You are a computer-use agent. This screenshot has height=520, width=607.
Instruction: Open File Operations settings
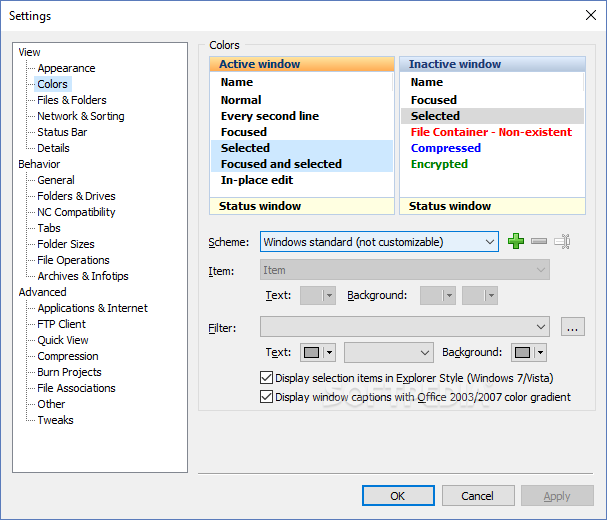pos(73,260)
